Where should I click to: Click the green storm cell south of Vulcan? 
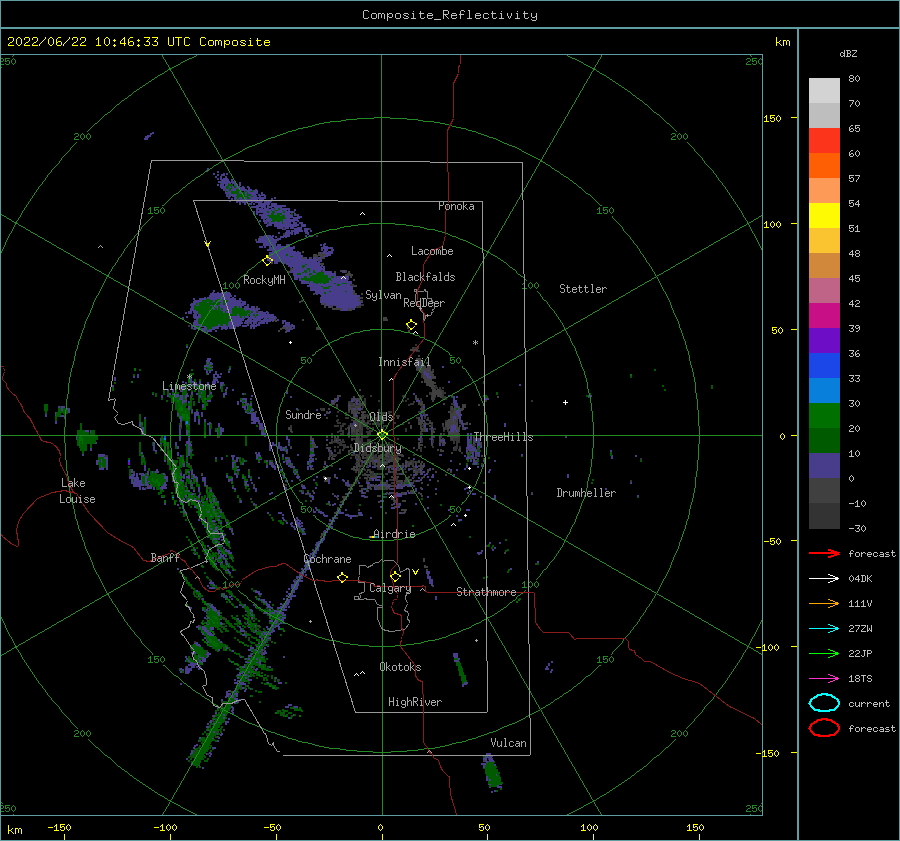coord(492,772)
